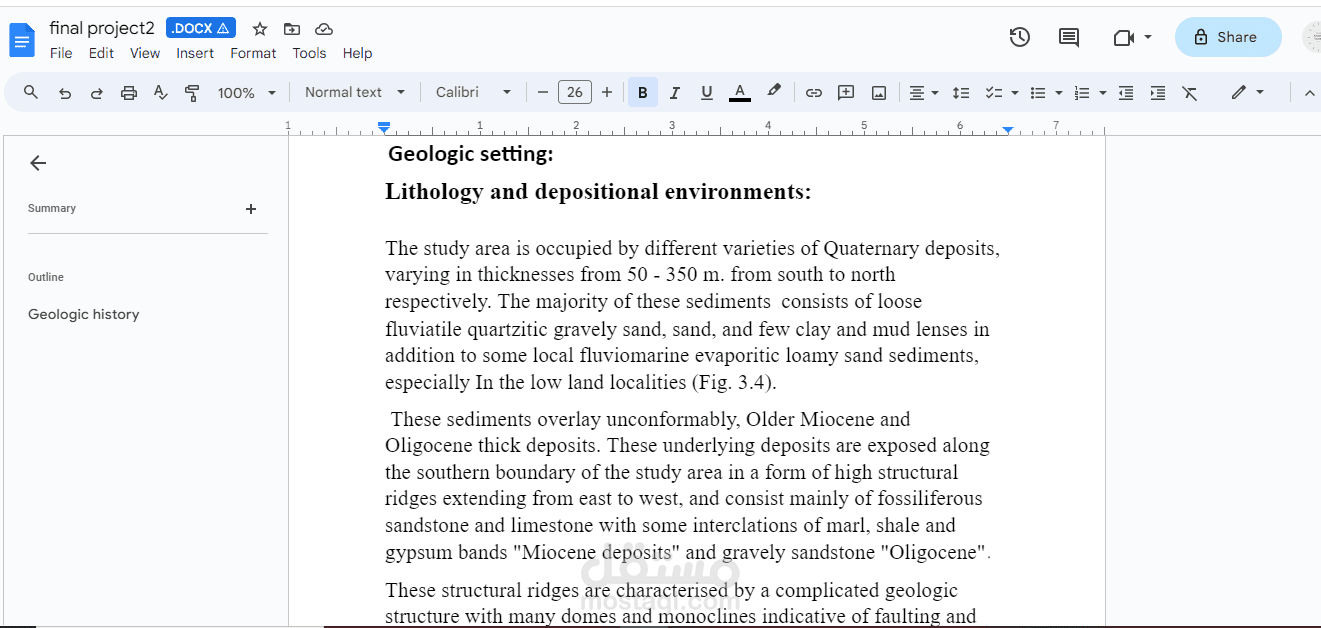Toggle italic formatting
The width and height of the screenshot is (1321, 628).
(x=675, y=93)
